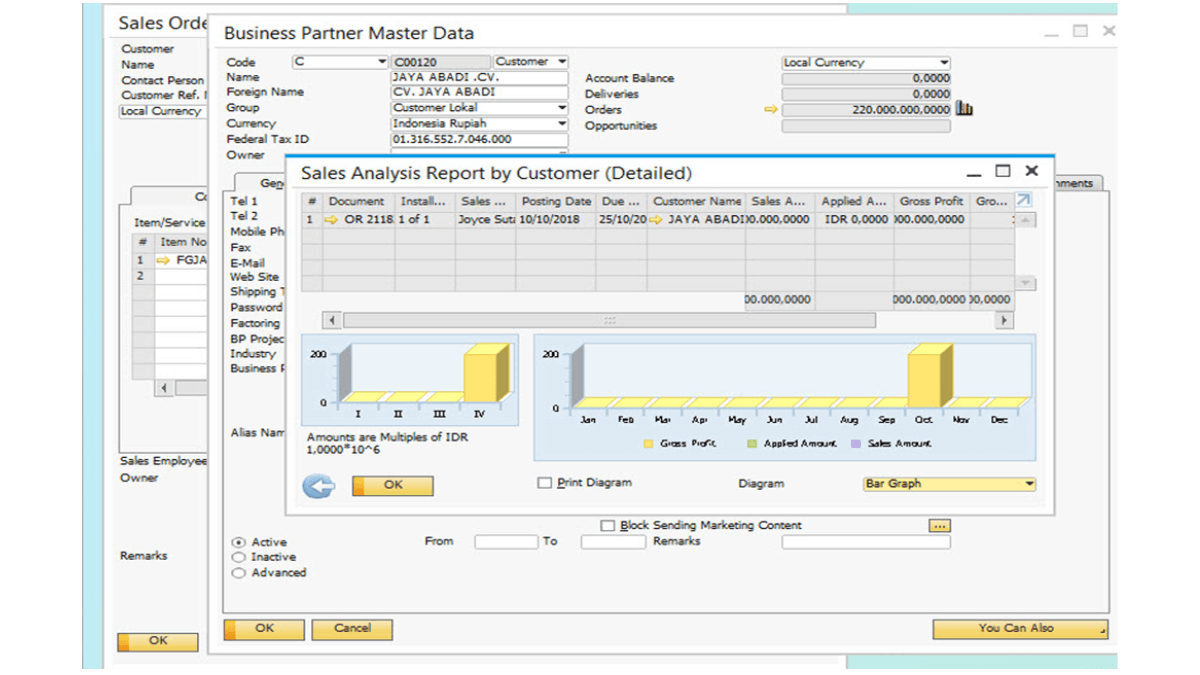Click the Sales Order Item No. column header

pyautogui.click(x=181, y=242)
